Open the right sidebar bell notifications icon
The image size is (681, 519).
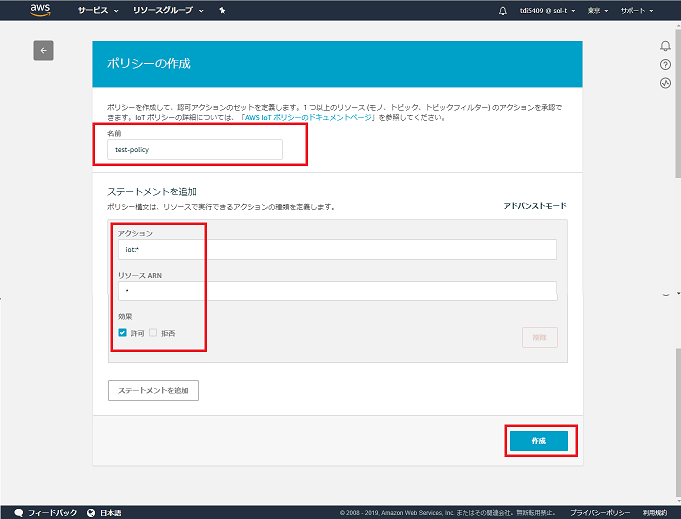tap(665, 46)
